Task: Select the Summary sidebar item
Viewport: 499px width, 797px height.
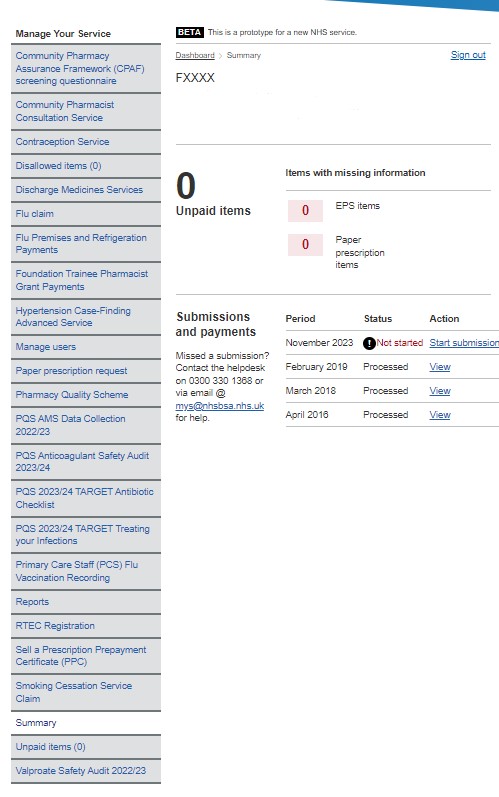Action: coord(86,723)
